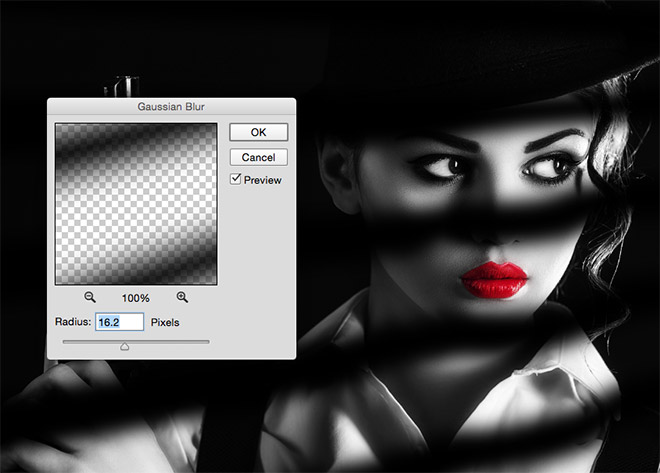Click the zoom in magnifier icon

[x=182, y=297]
